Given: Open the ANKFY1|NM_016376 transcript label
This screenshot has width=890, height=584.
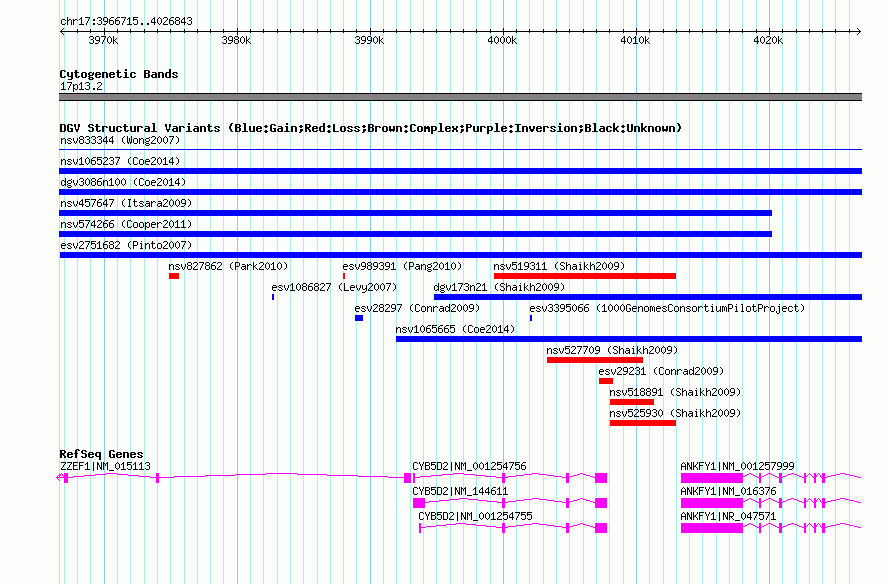Looking at the screenshot, I should coord(728,491).
